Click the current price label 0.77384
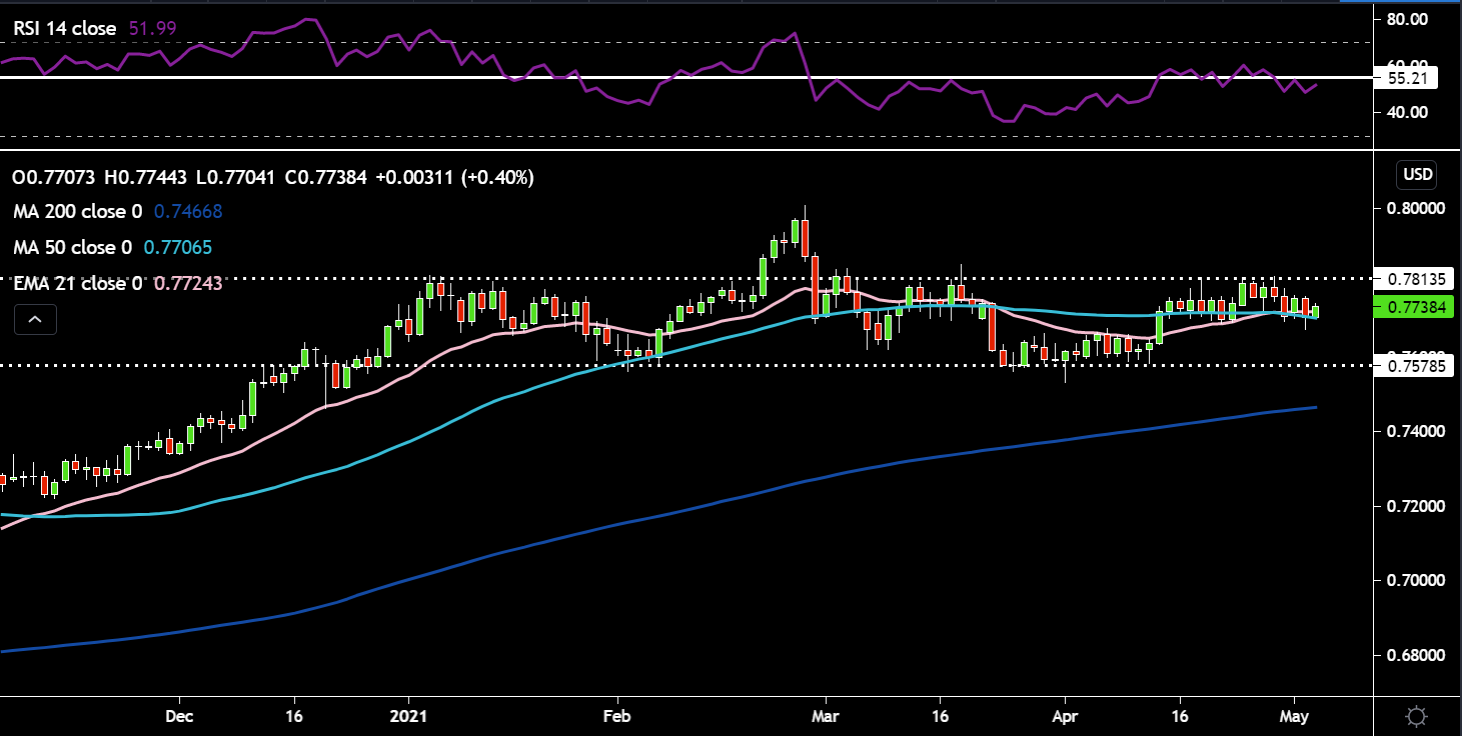Image resolution: width=1462 pixels, height=736 pixels. (x=1415, y=307)
